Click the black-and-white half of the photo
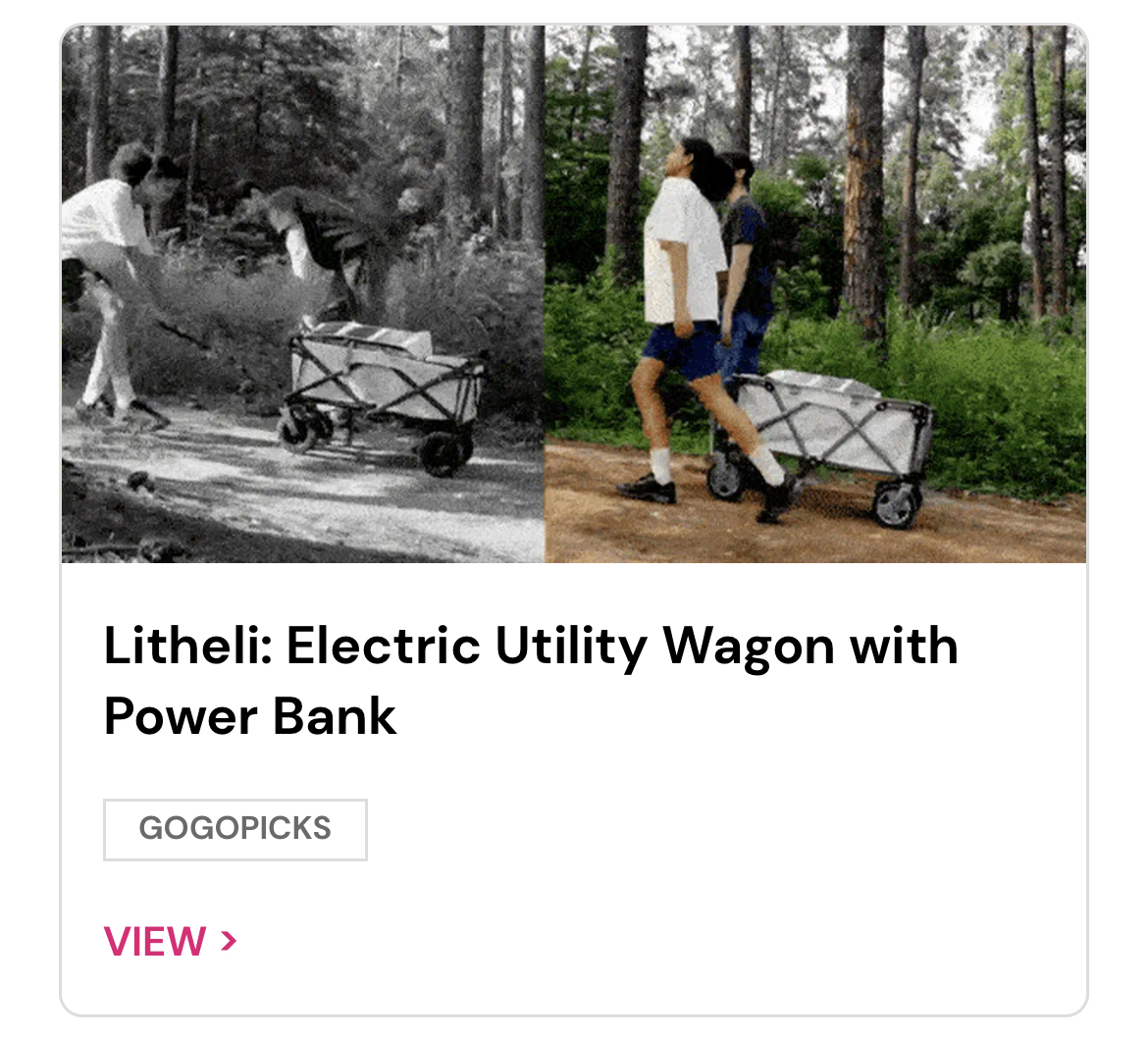This screenshot has width=1148, height=1037. pyautogui.click(x=303, y=293)
